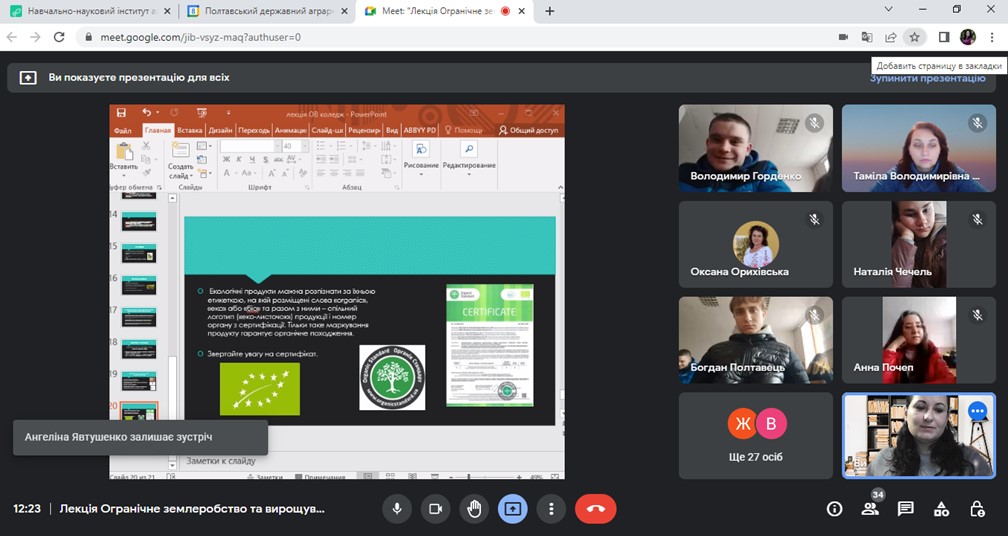Switch to the Вставка ribbon tab

click(x=190, y=130)
